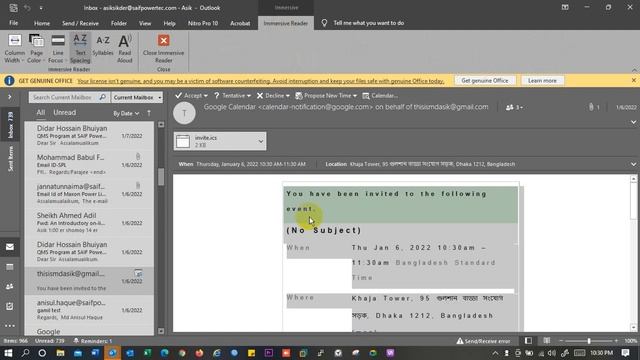The width and height of the screenshot is (640, 360).
Task: Toggle Text Spacing in Immersive Reader
Action: click(x=80, y=49)
